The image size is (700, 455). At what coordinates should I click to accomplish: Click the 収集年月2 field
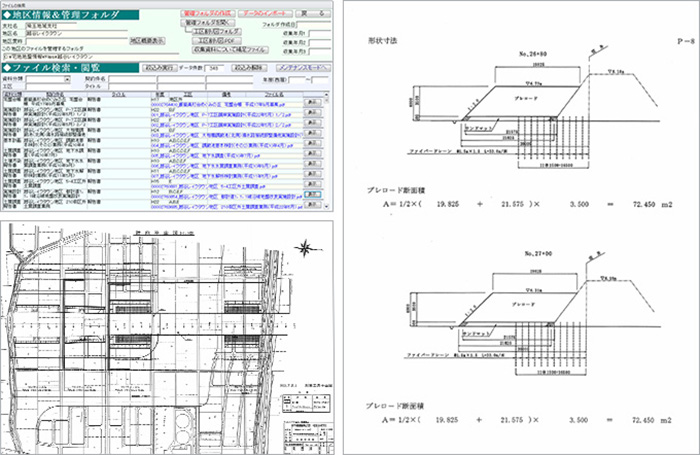320,42
